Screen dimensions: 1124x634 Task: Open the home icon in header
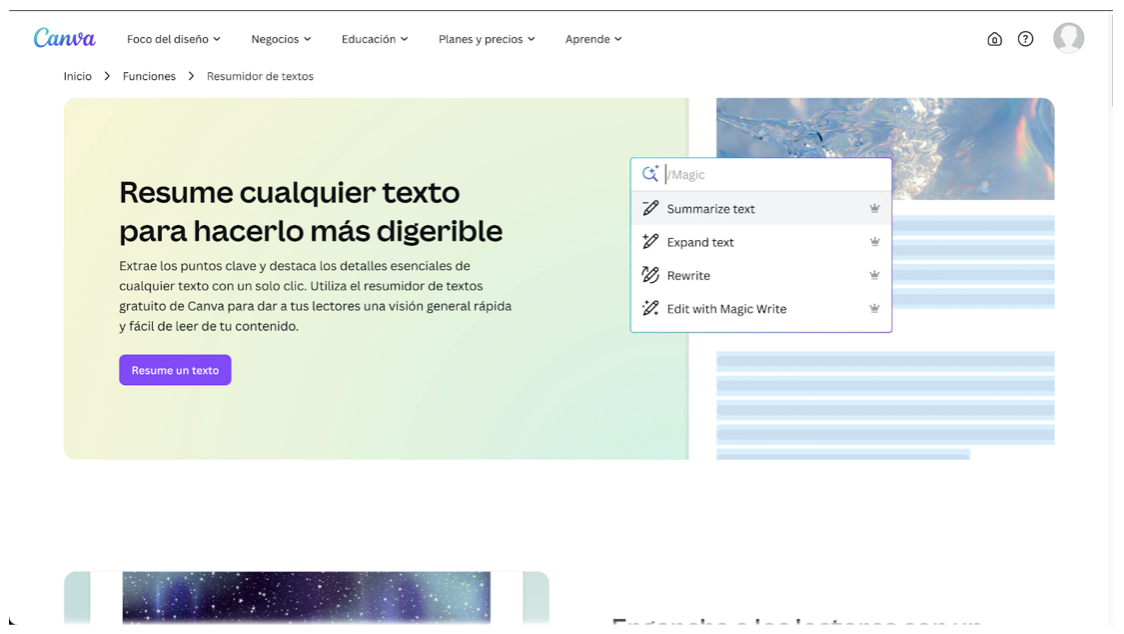994,39
